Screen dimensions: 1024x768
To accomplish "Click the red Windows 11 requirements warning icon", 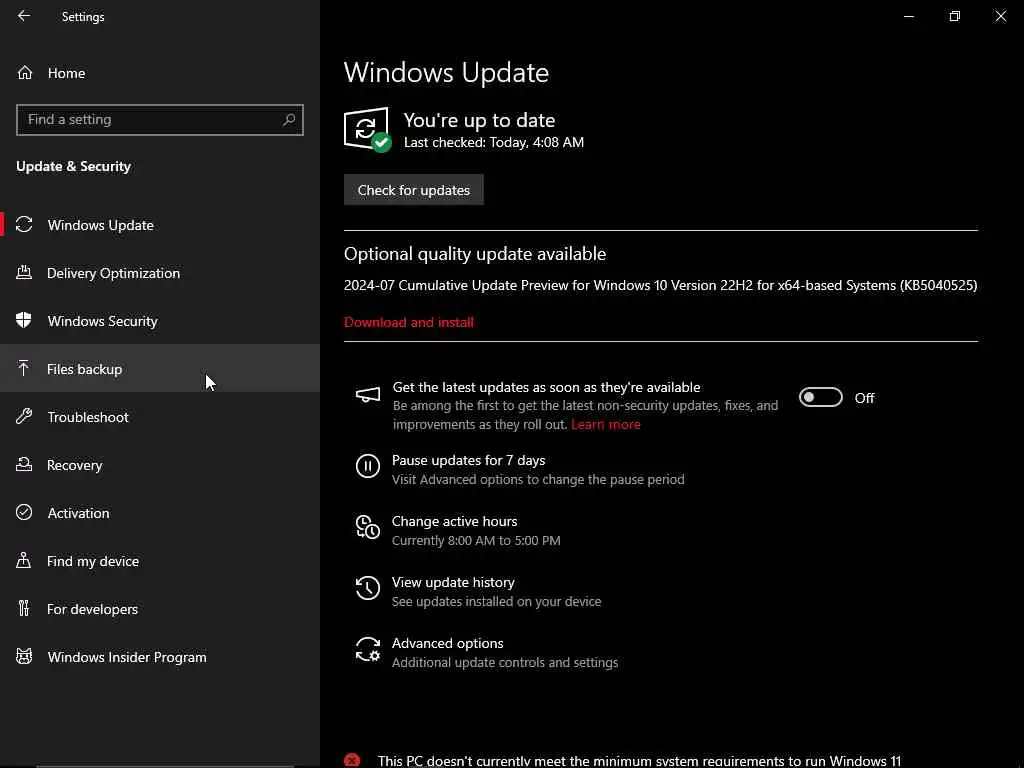I will 352,760.
